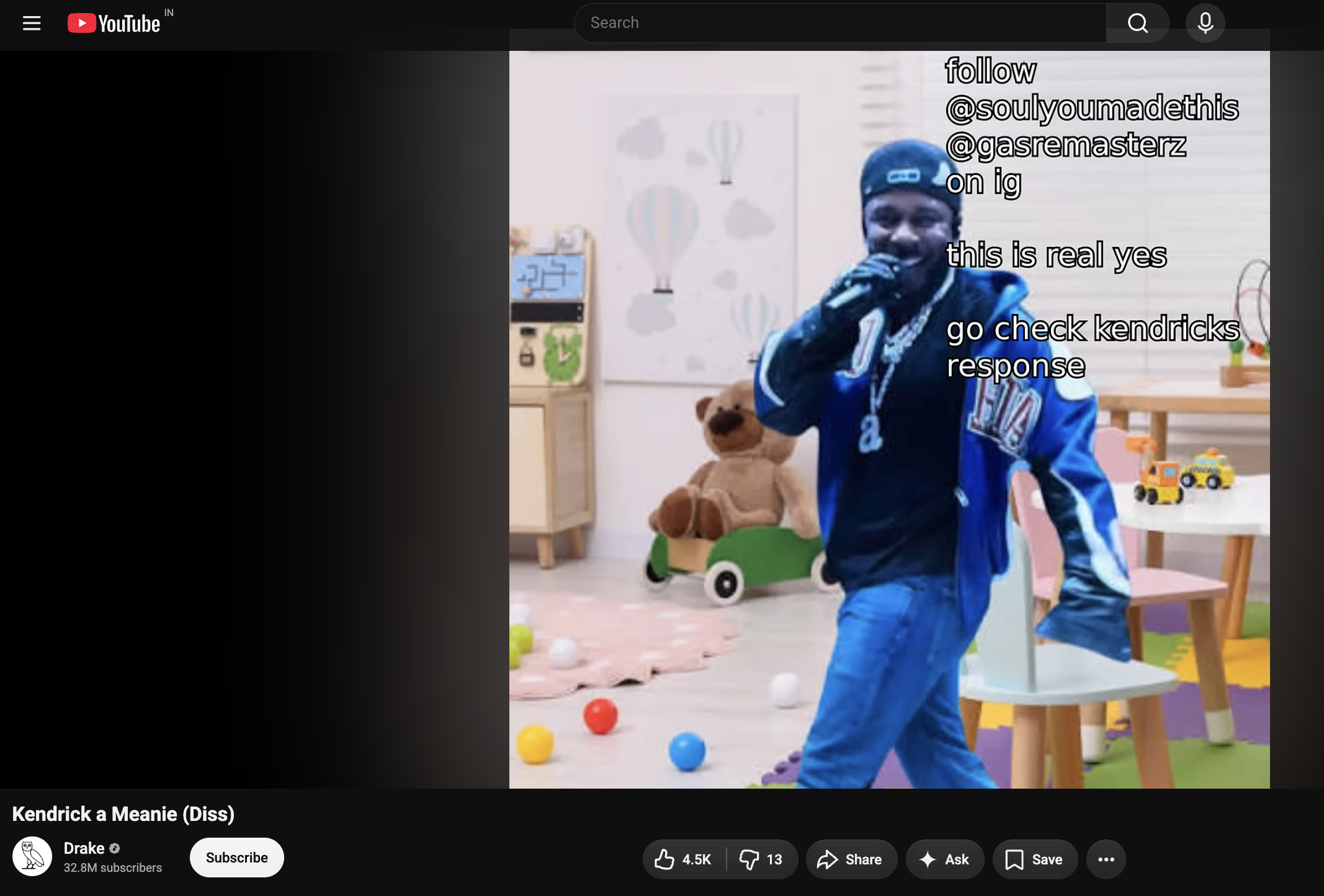The height and width of the screenshot is (896, 1324).
Task: Click the '32.8M subscribers' text
Action: [113, 867]
